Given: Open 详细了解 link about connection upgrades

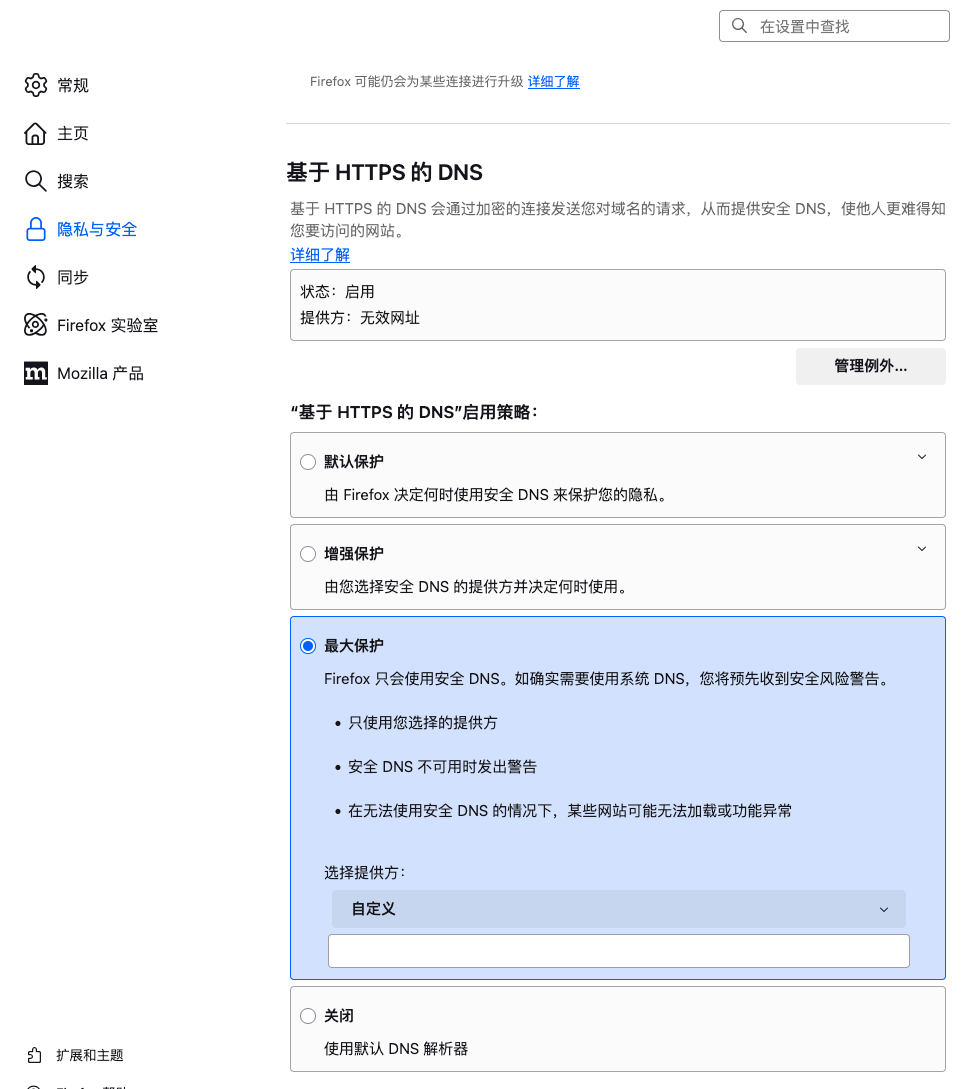Looking at the screenshot, I should (x=553, y=81).
